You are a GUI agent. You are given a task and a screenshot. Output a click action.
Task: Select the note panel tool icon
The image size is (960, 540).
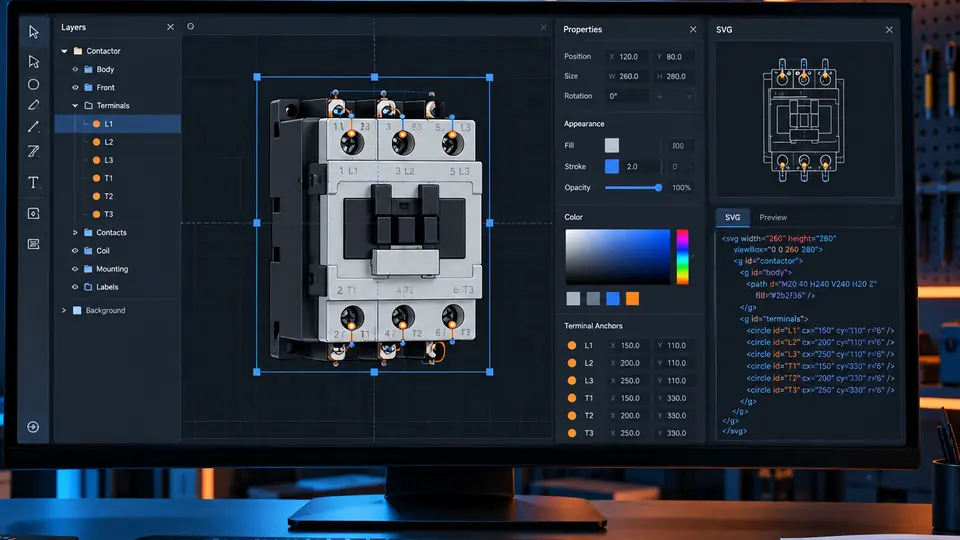(34, 244)
